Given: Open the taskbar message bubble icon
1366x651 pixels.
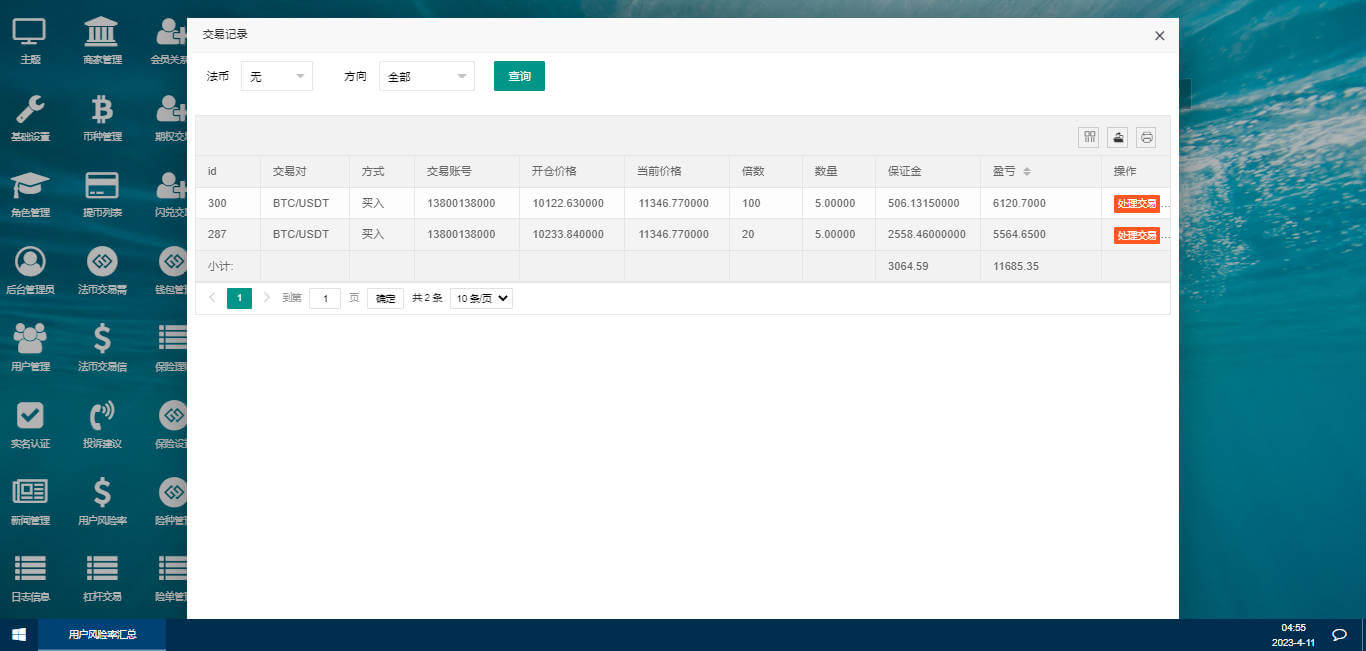Looking at the screenshot, I should point(1339,634).
